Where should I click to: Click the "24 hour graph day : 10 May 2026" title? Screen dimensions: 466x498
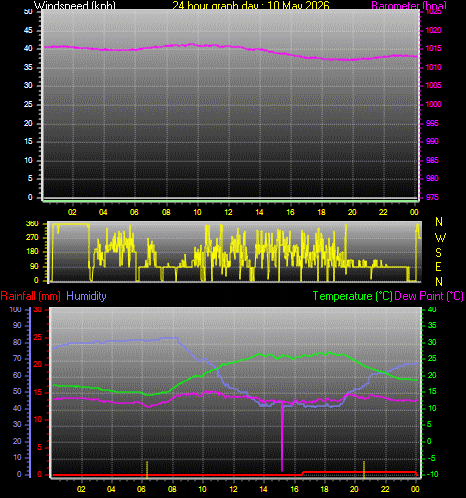(x=251, y=5)
